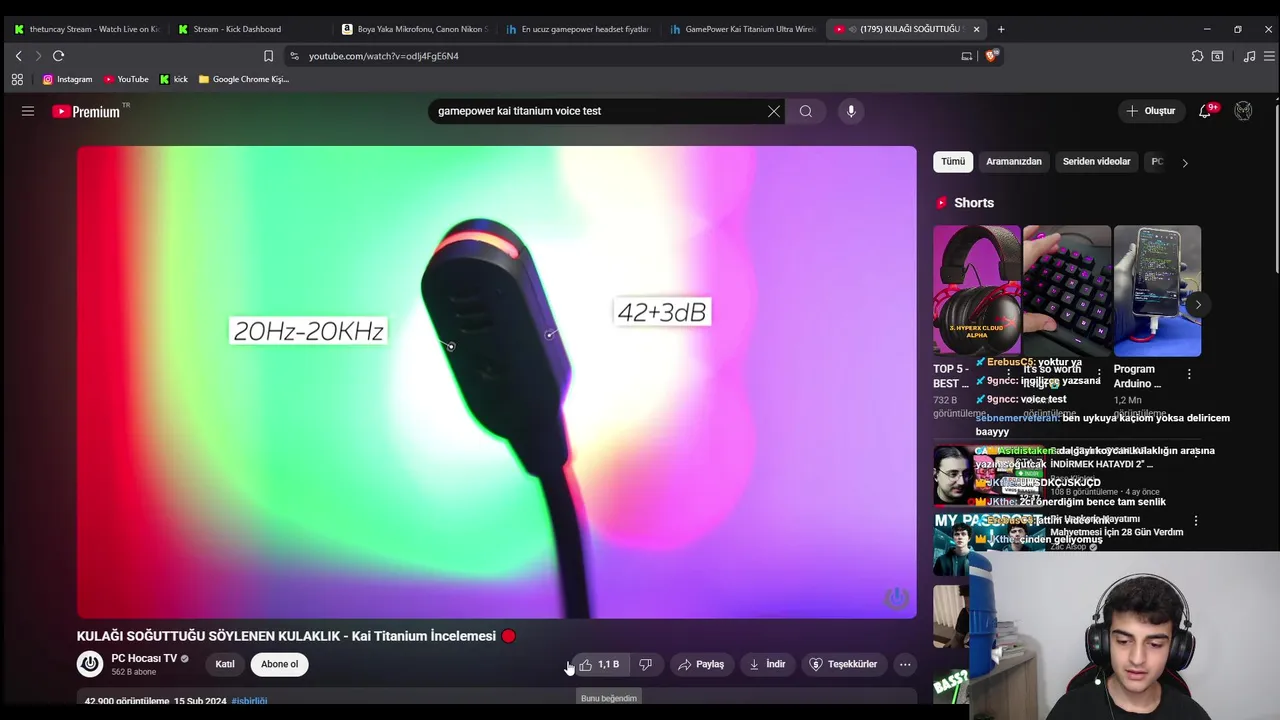Open a new browser tab
Screen dimensions: 1280x720
click(1001, 29)
